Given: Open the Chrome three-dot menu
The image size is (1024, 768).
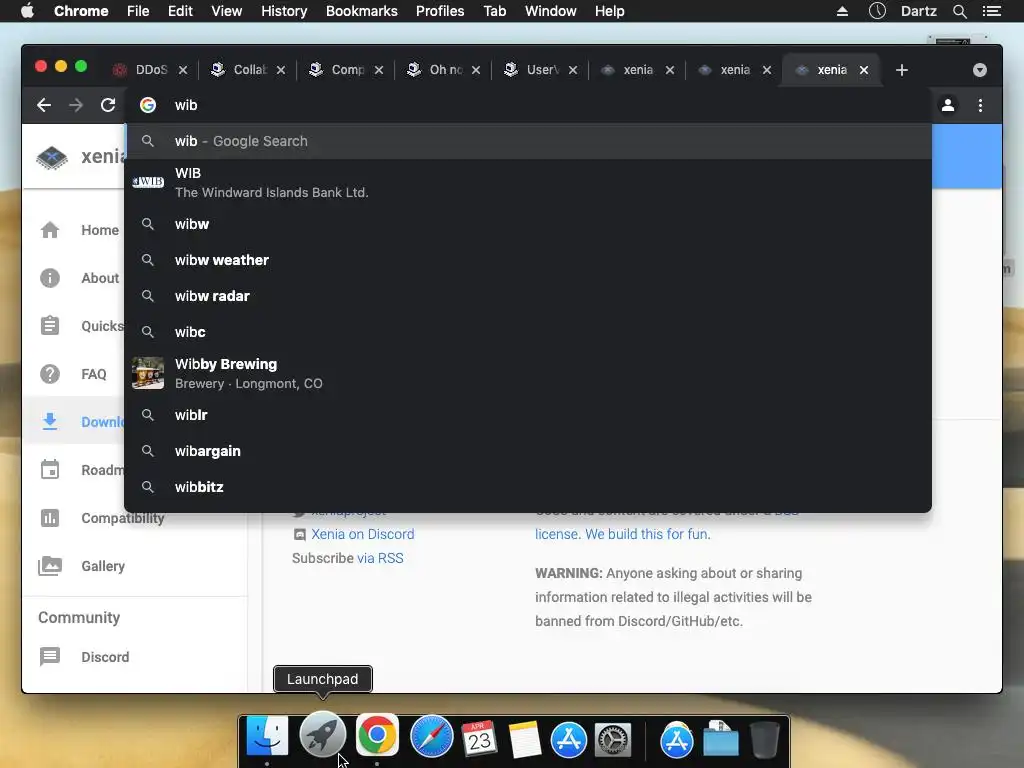Looking at the screenshot, I should click(980, 105).
